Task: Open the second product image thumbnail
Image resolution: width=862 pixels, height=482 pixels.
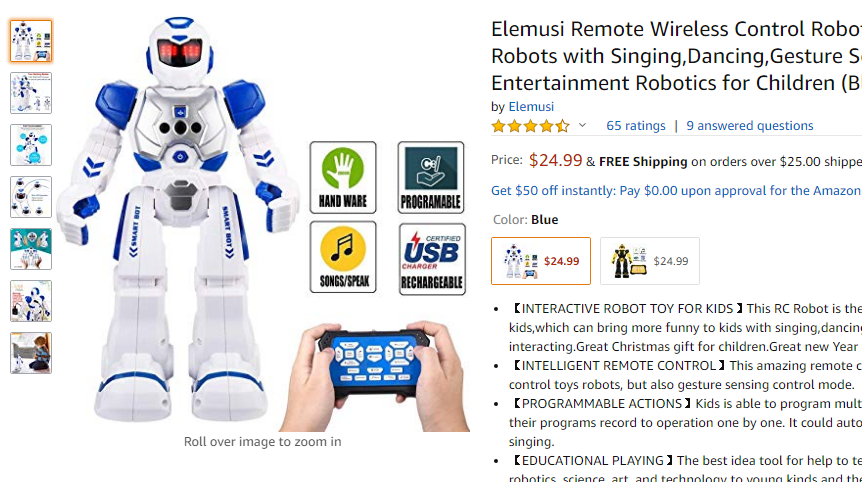Action: coord(31,93)
